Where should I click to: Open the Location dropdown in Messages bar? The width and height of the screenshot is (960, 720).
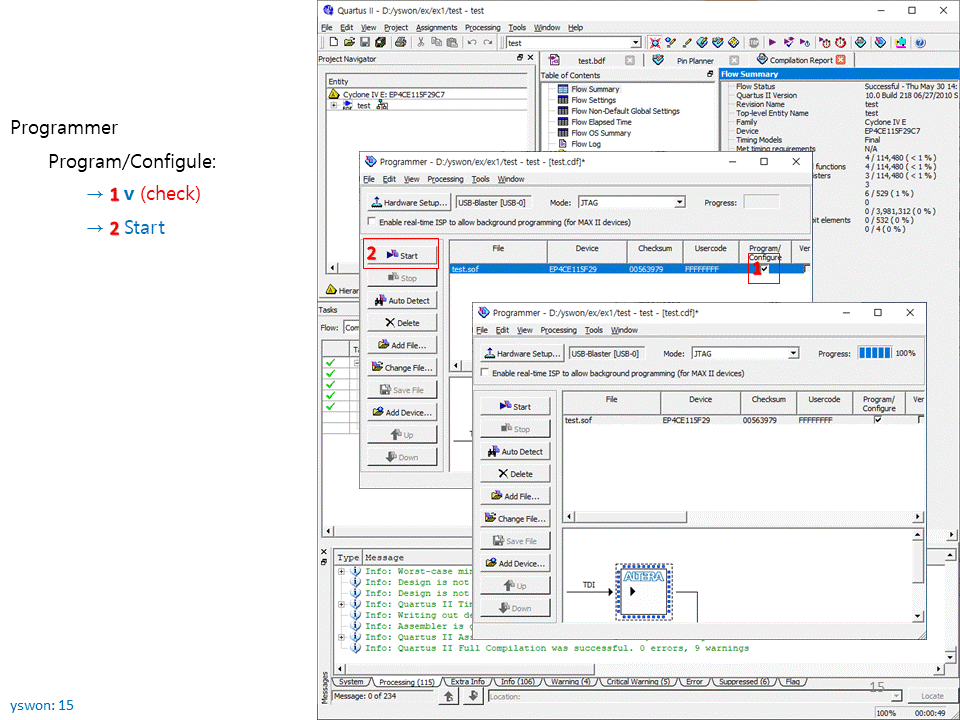coord(897,696)
